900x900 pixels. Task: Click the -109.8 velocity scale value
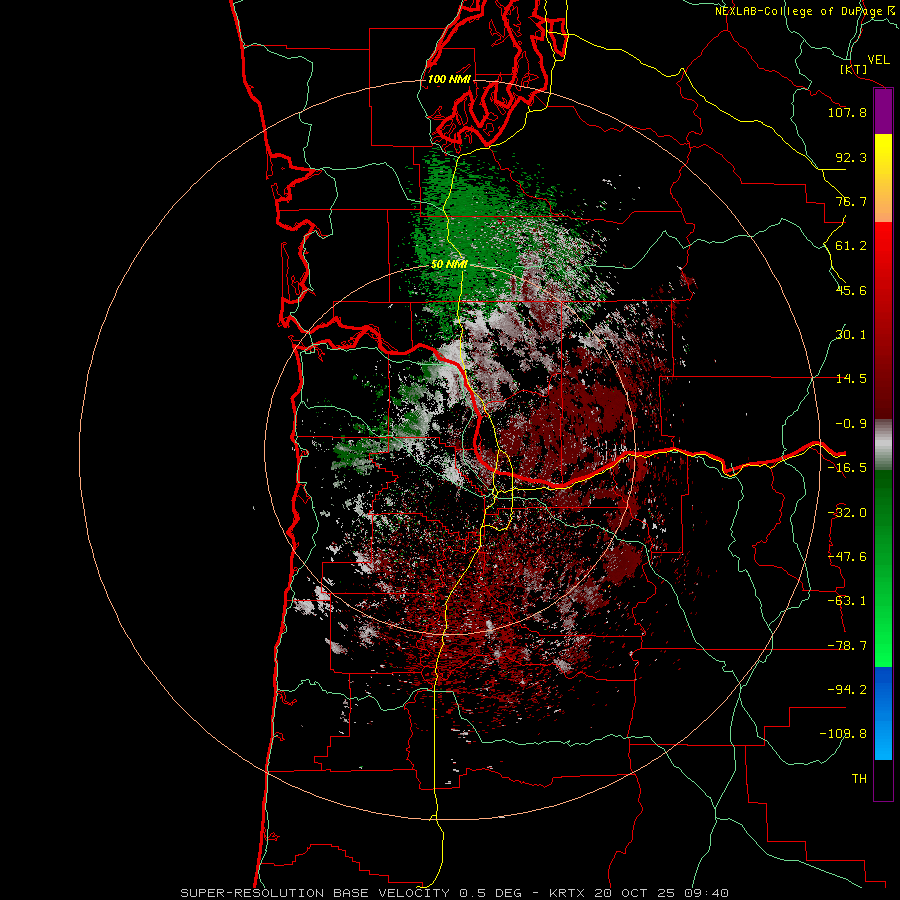pyautogui.click(x=844, y=734)
